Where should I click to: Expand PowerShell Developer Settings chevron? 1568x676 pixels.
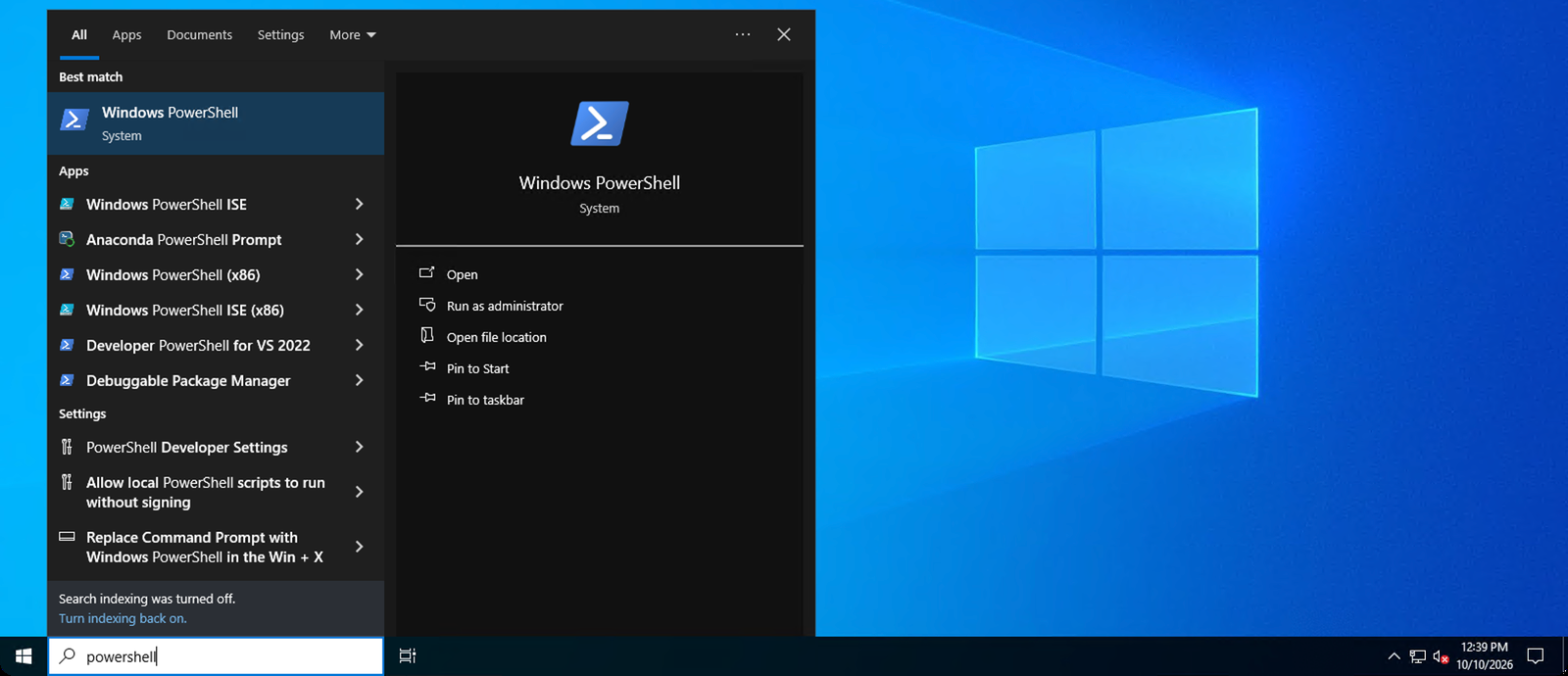tap(359, 447)
